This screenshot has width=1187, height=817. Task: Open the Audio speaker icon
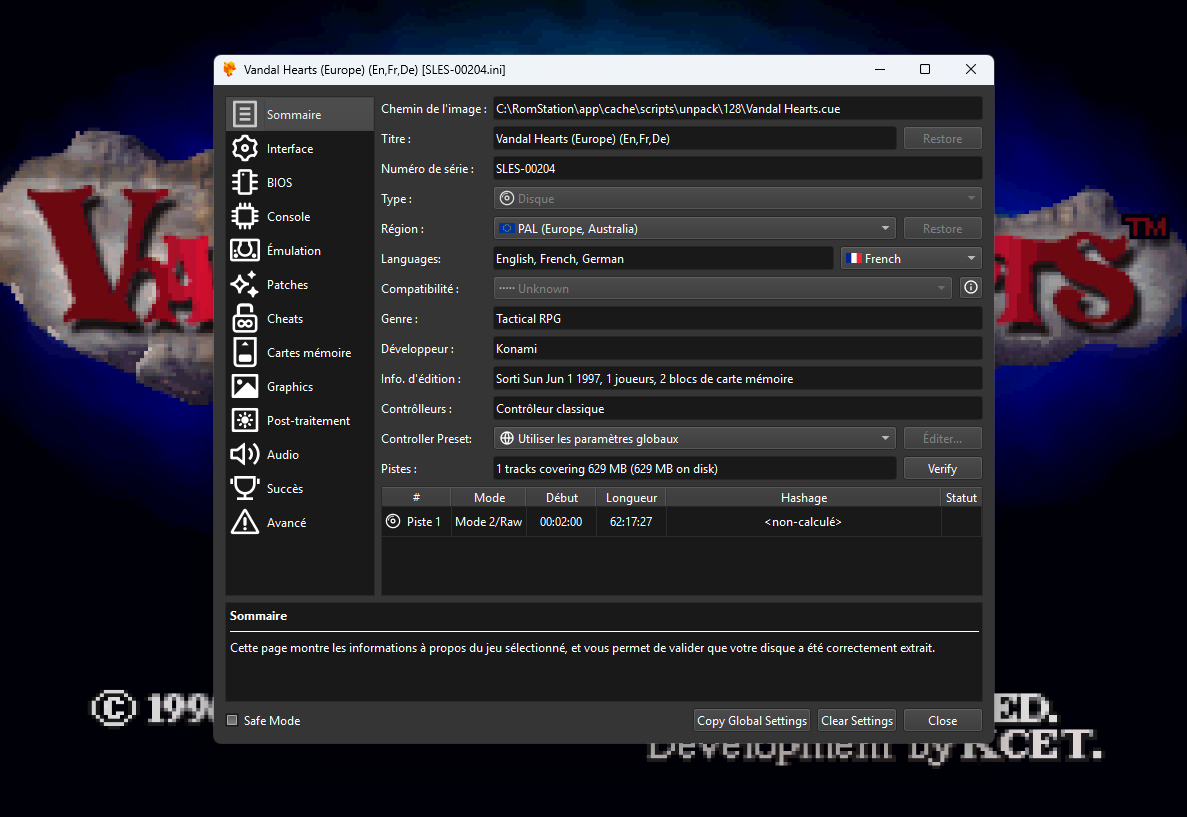245,455
